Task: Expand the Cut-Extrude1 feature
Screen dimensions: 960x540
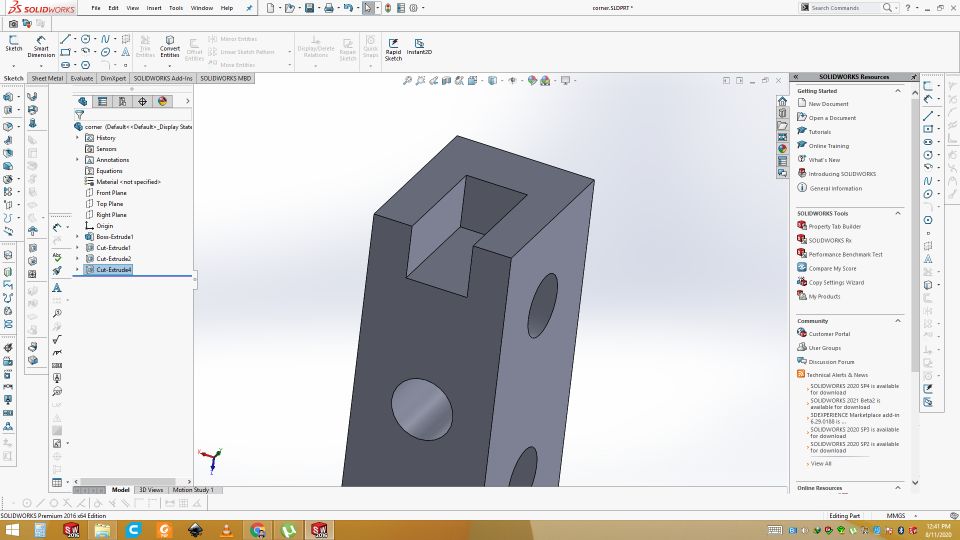Action: (78, 248)
